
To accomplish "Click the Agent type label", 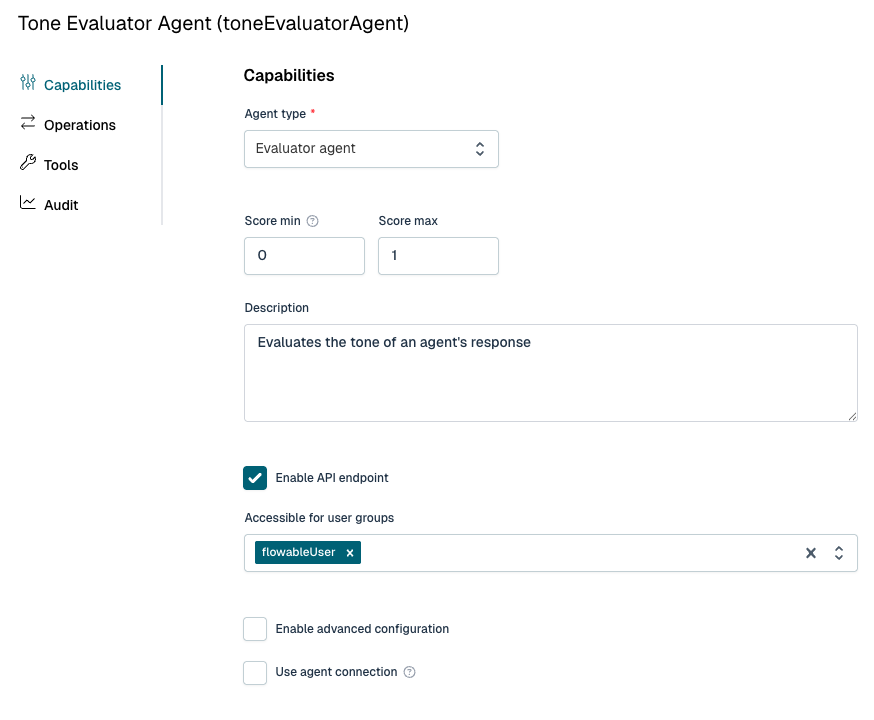I will [x=275, y=114].
